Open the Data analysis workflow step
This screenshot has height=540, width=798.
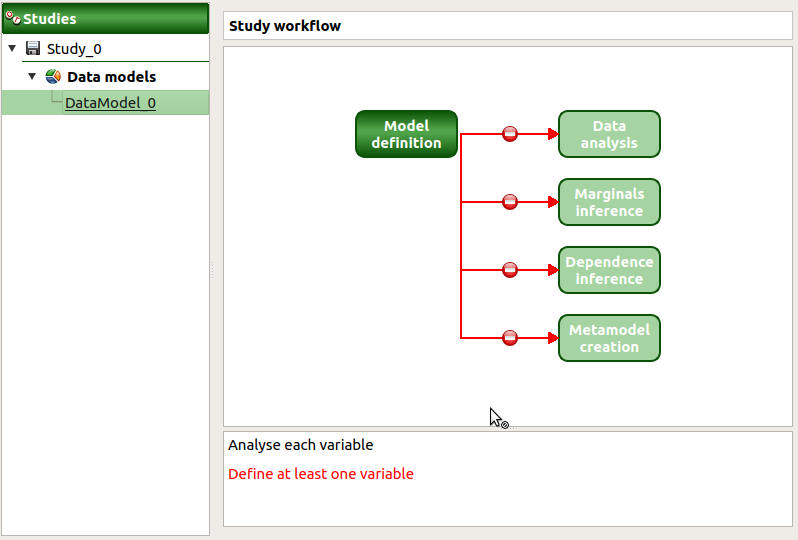609,134
